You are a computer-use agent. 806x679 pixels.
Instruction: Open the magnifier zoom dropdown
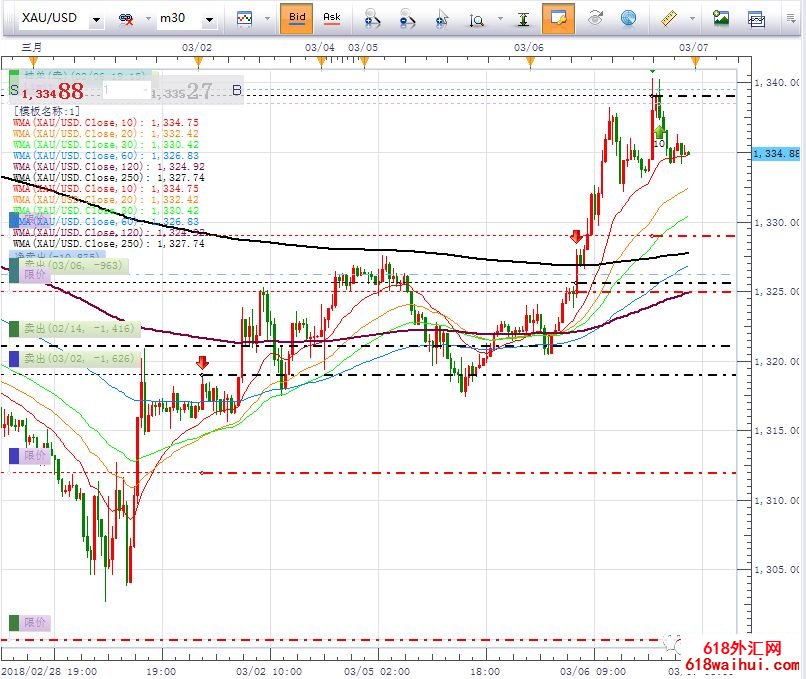[x=481, y=18]
